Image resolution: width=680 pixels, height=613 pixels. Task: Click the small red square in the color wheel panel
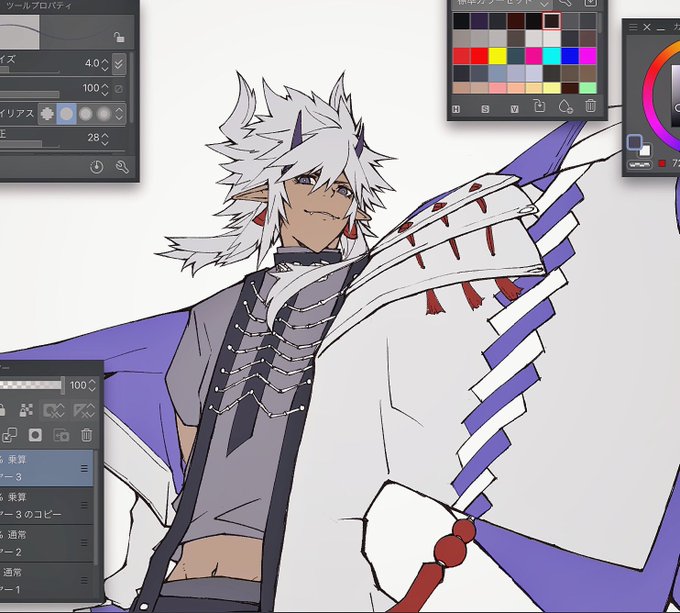(x=662, y=163)
